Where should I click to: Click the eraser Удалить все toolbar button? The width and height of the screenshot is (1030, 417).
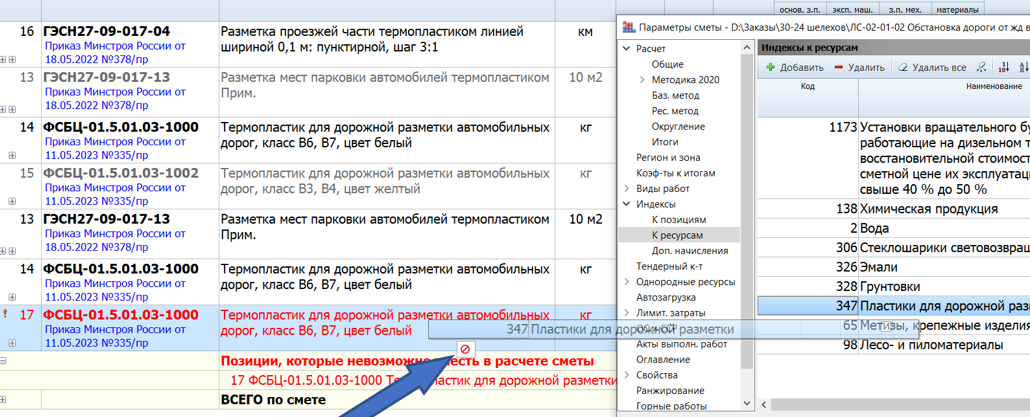pos(931,67)
